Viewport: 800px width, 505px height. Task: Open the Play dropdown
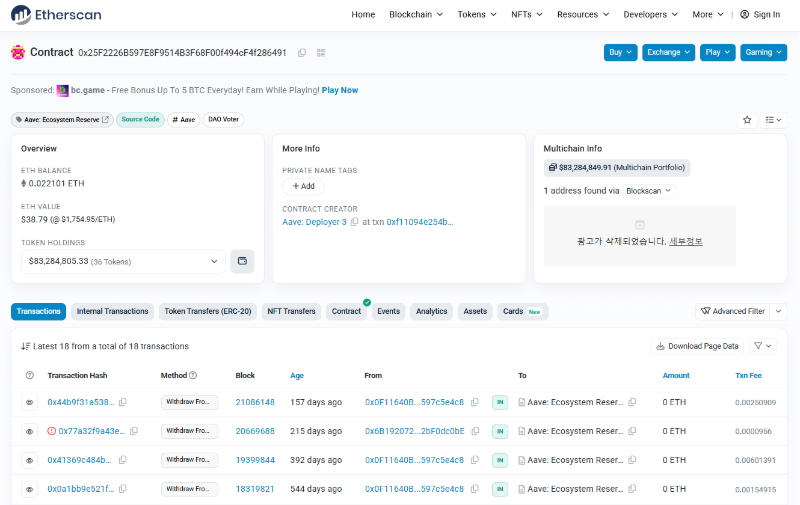click(x=717, y=52)
